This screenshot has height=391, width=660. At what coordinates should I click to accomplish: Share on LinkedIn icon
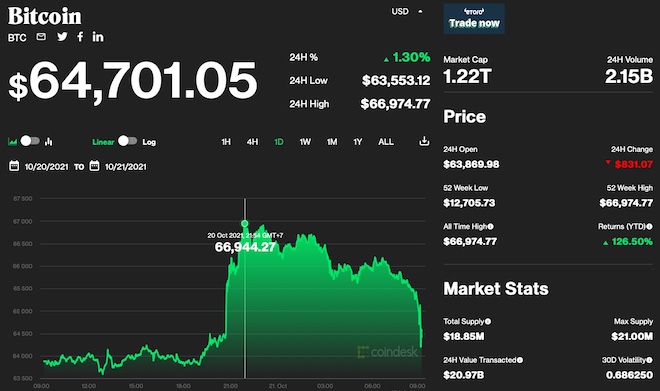[98, 37]
